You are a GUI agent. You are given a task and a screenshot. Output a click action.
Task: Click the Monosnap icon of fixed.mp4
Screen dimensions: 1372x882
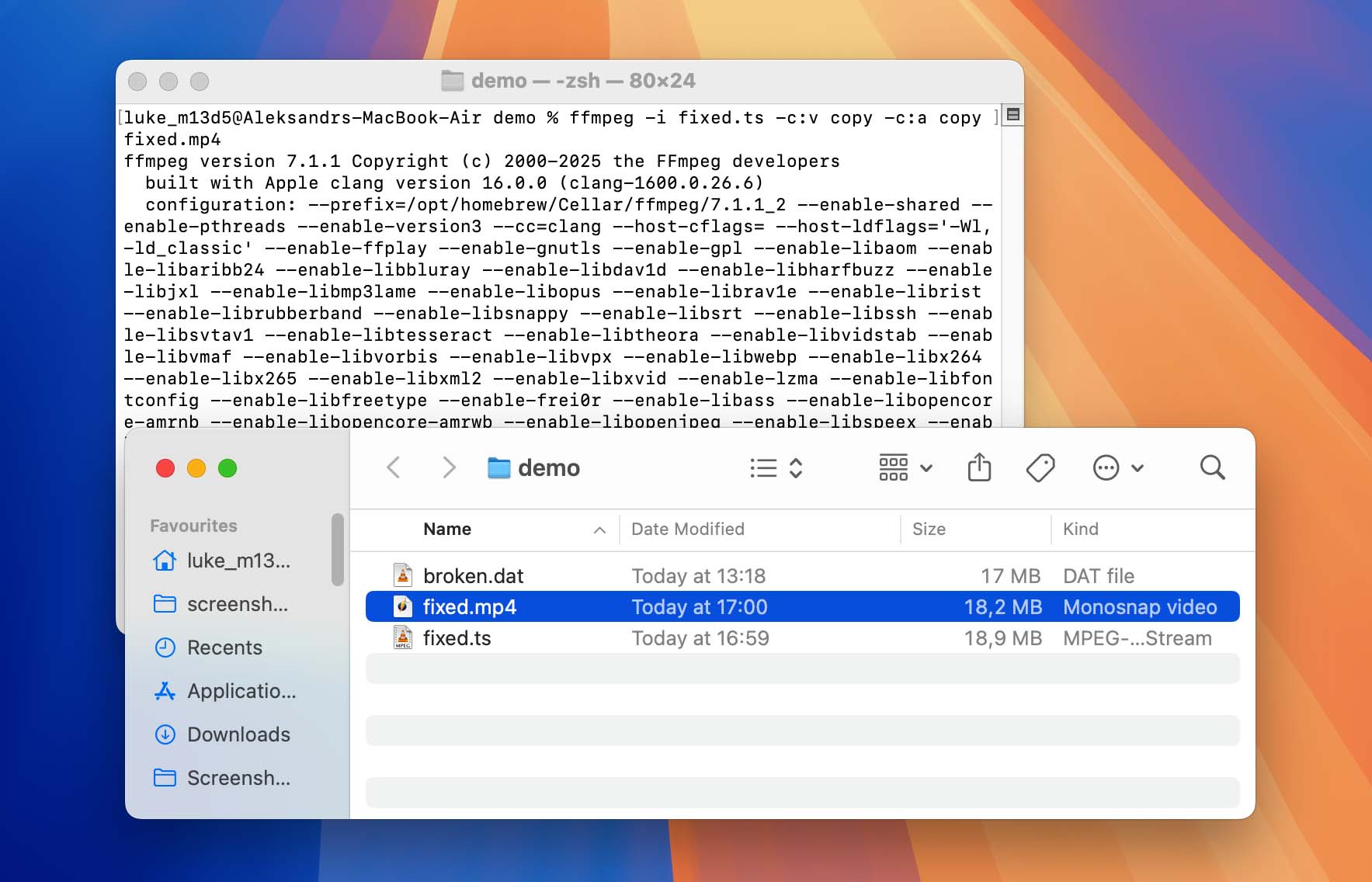[x=403, y=606]
